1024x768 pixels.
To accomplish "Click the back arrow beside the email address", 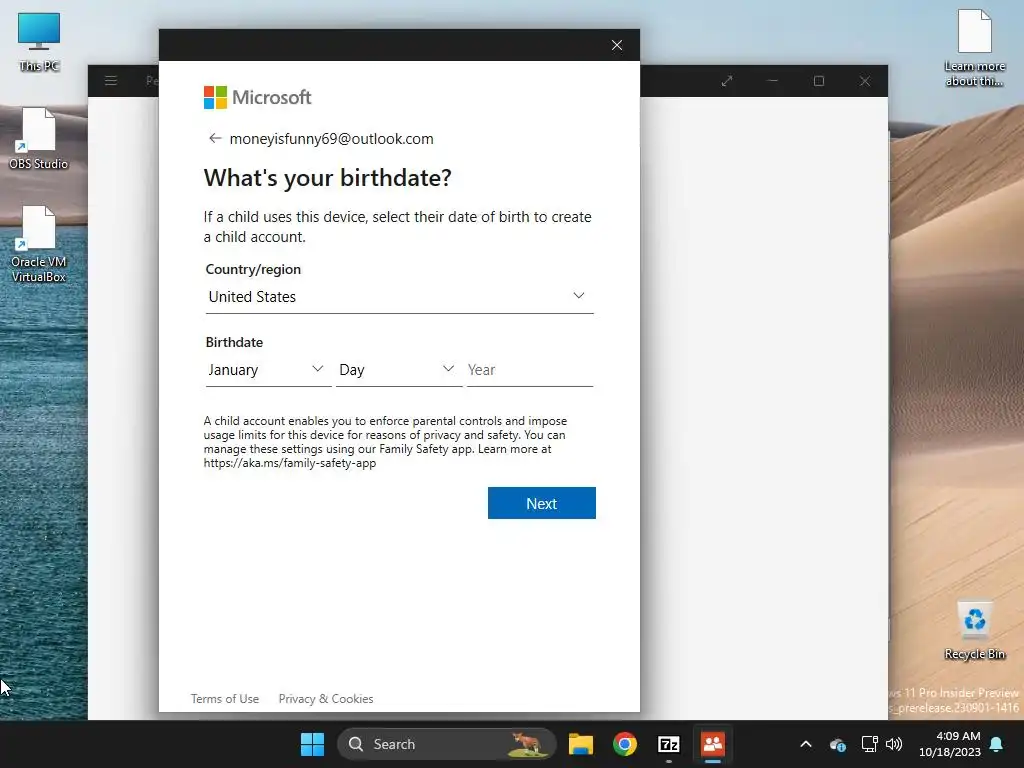I will tap(215, 138).
